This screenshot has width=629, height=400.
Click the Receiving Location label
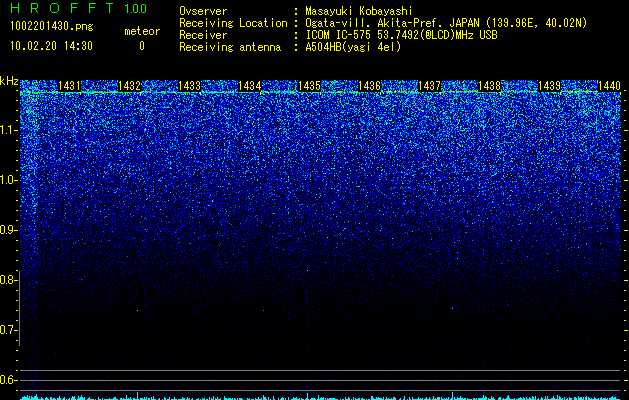click(x=233, y=23)
